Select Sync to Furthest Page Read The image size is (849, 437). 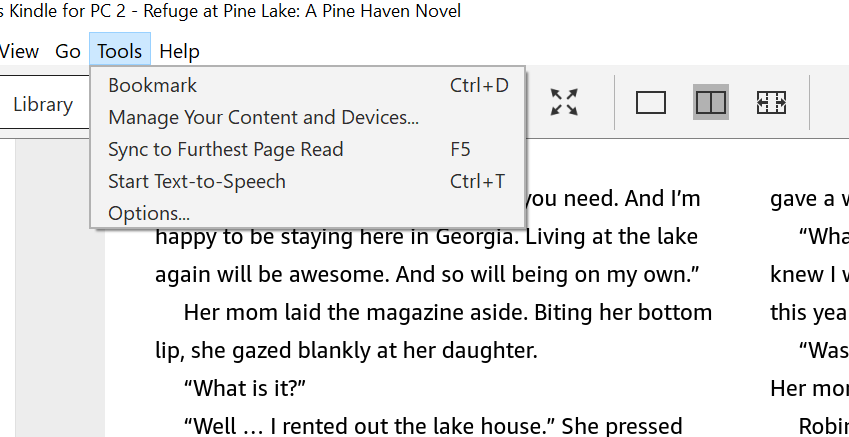coord(225,149)
